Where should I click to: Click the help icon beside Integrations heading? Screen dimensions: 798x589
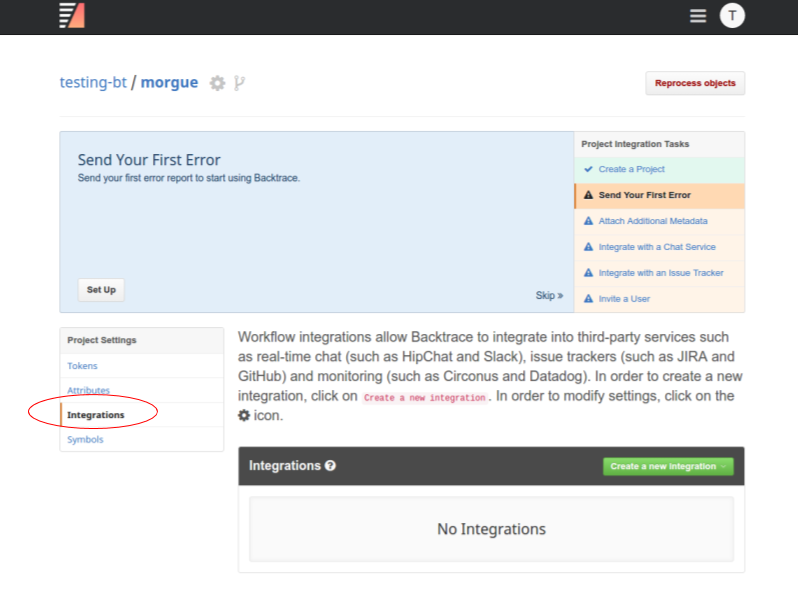(x=330, y=466)
